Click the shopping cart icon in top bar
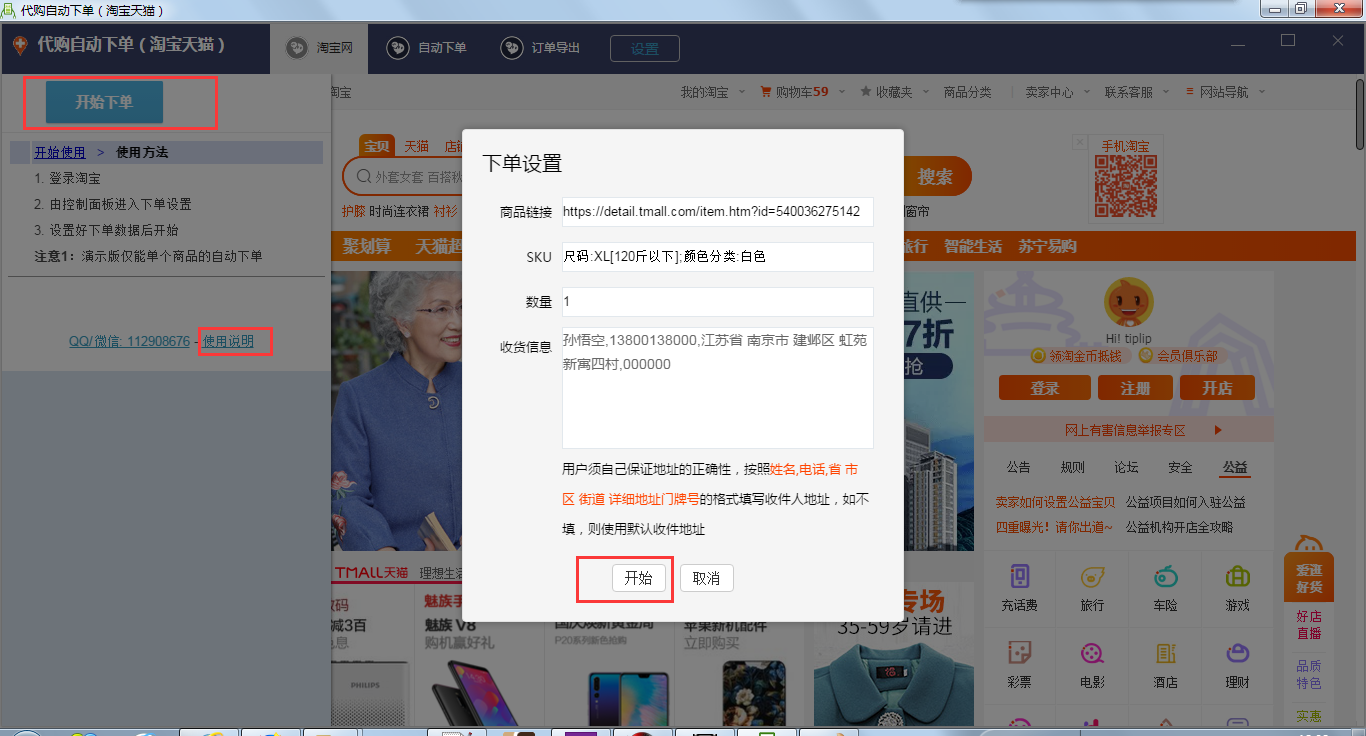This screenshot has height=736, width=1366. click(x=767, y=92)
